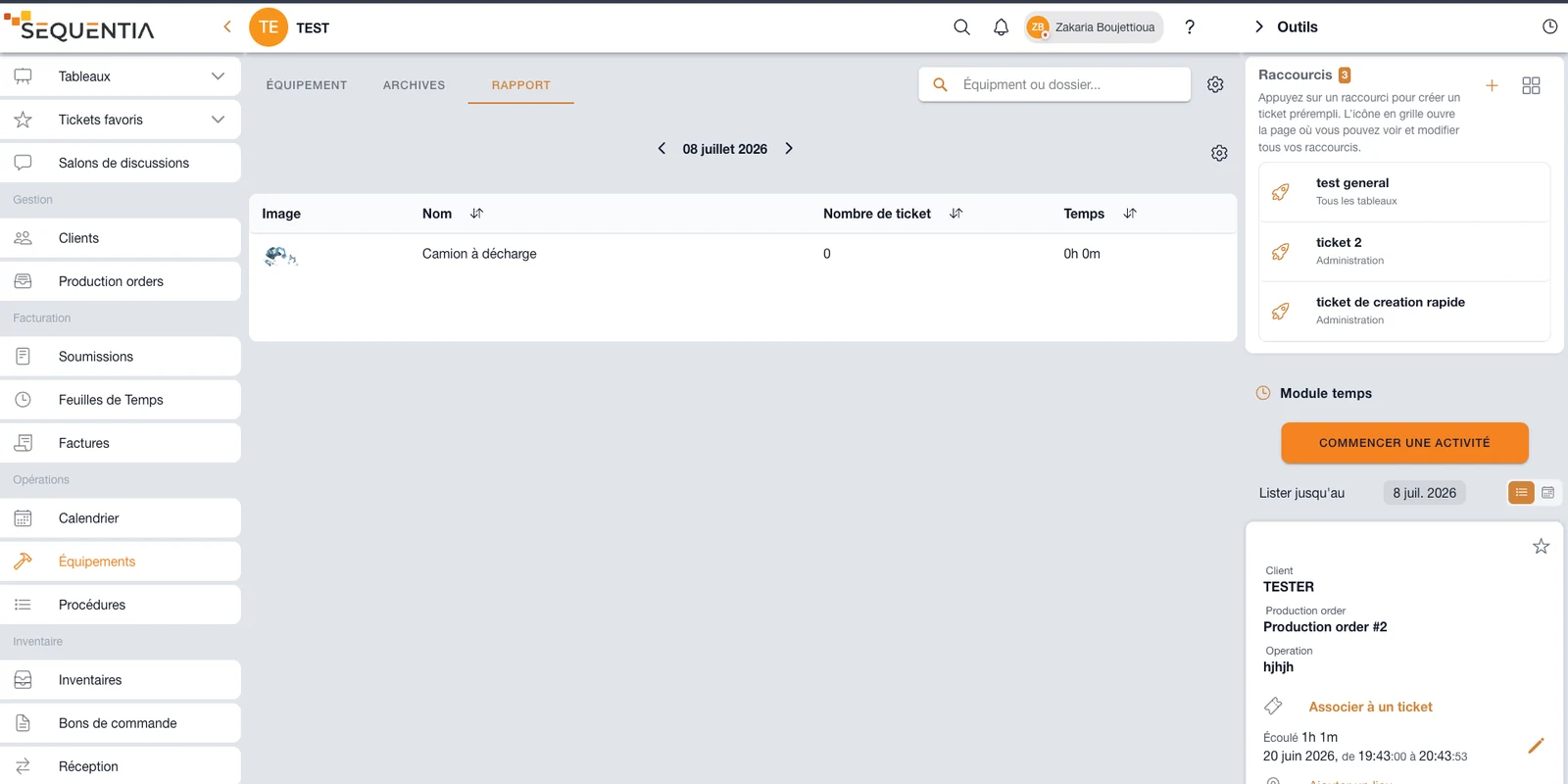The width and height of the screenshot is (1568, 784).
Task: Open the notifications bell
Action: tap(1001, 27)
